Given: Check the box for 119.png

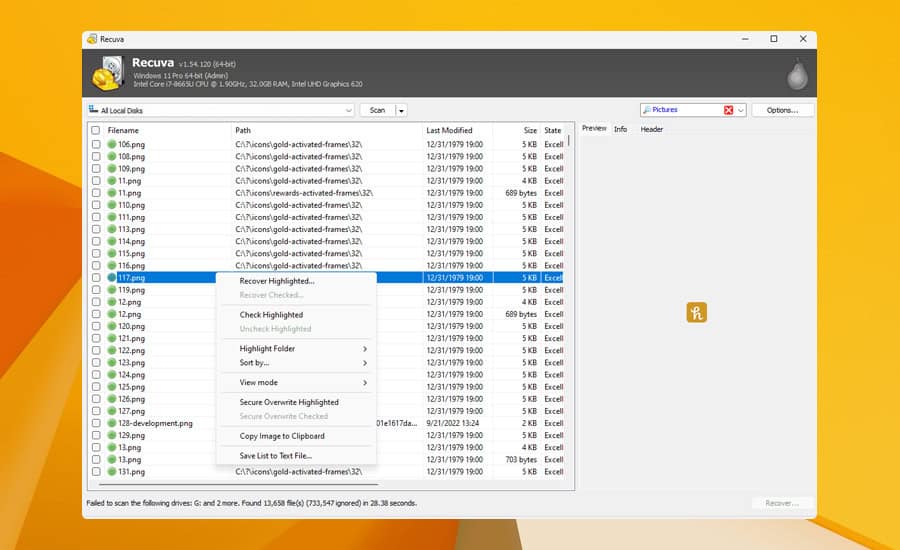Looking at the screenshot, I should click(96, 290).
